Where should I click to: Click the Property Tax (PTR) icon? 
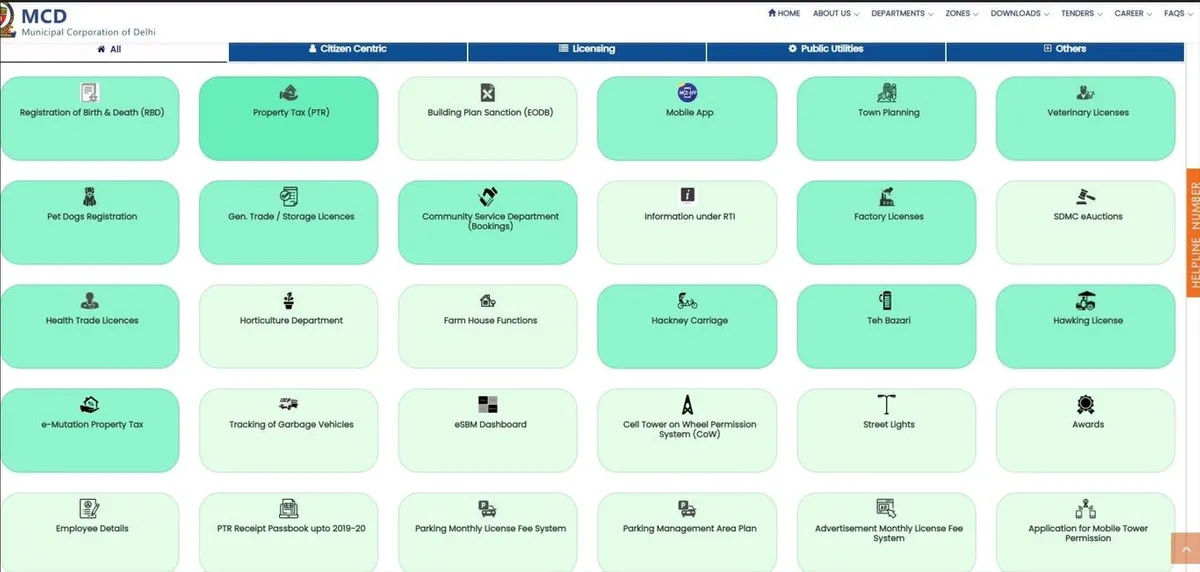288,93
